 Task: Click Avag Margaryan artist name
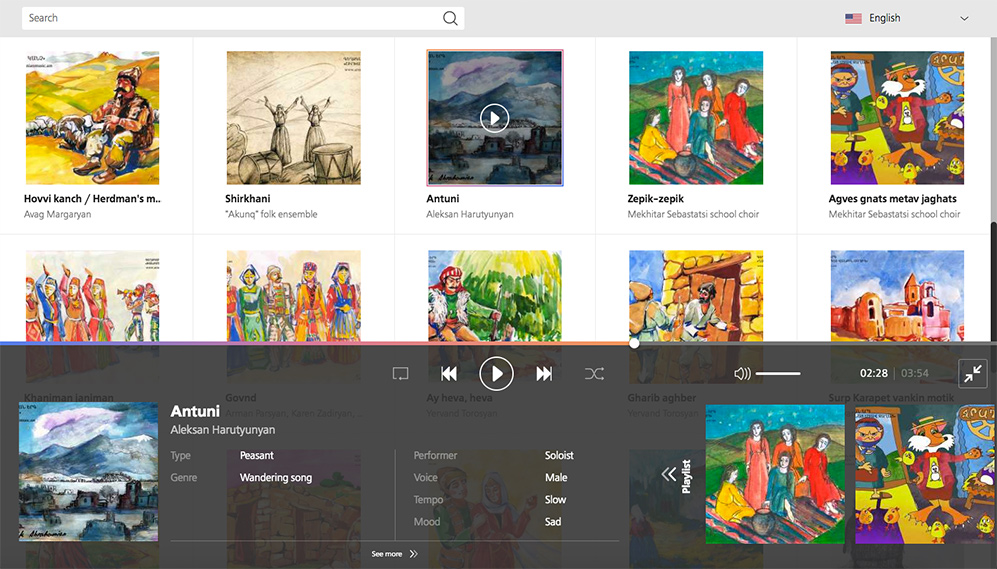click(x=57, y=214)
